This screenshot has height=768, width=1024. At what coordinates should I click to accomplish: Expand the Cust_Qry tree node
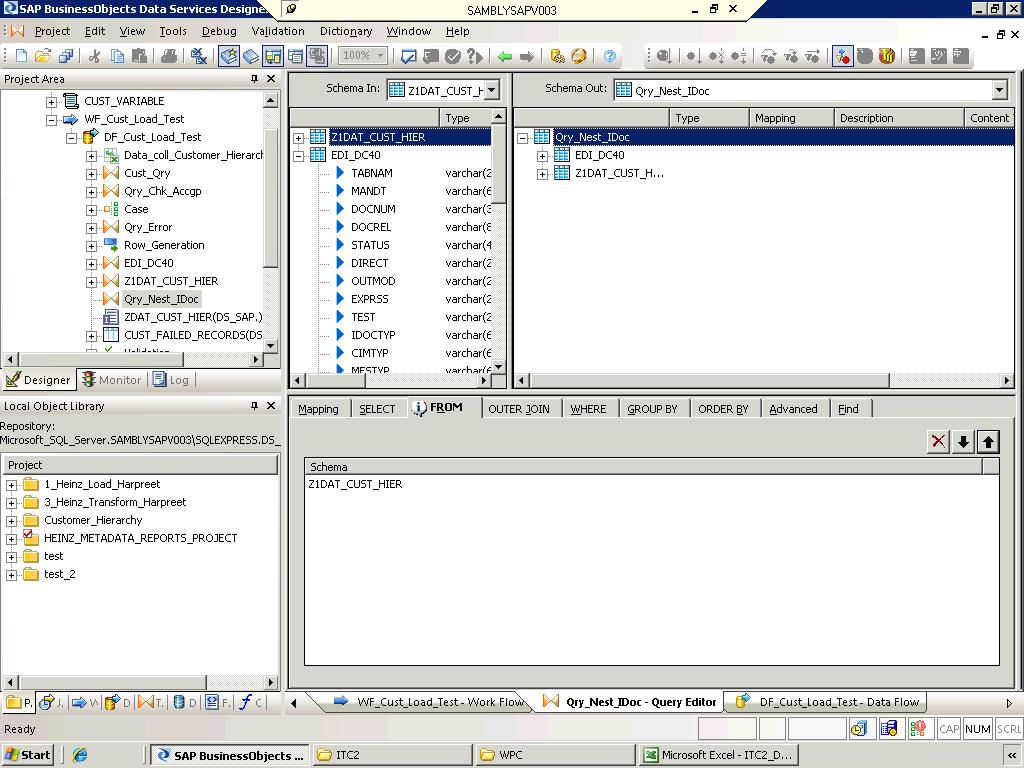coord(91,174)
